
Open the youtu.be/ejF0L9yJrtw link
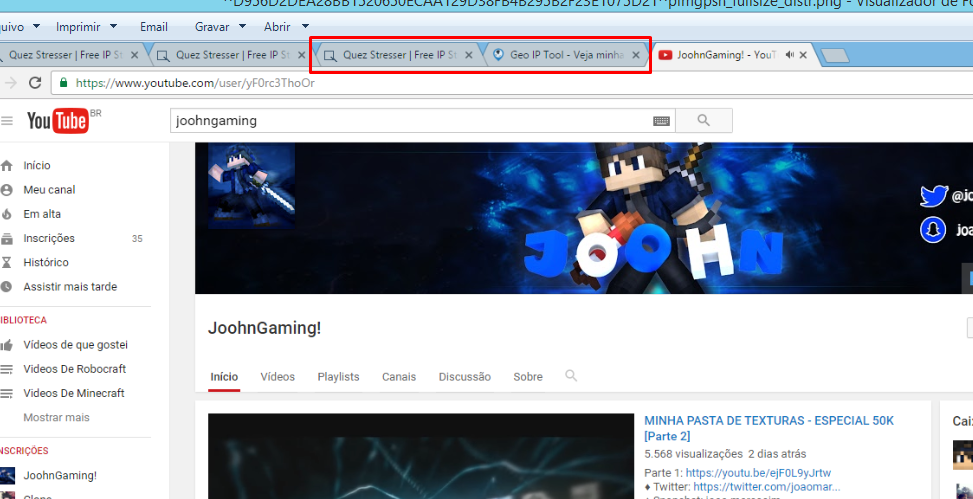[758, 473]
